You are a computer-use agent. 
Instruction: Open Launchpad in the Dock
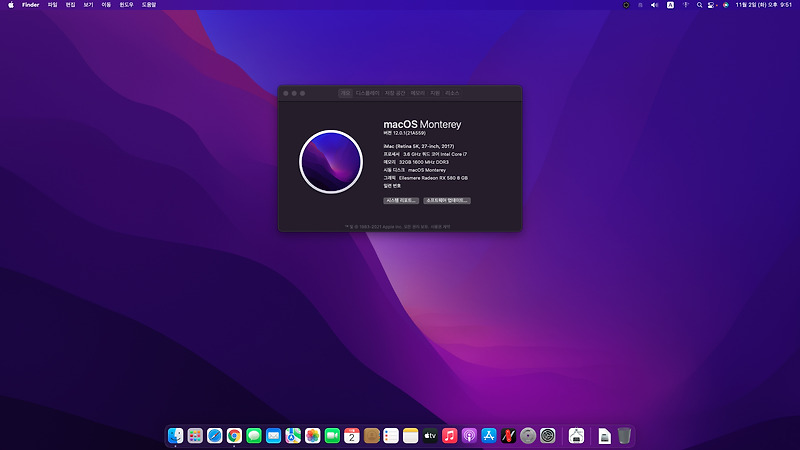(x=195, y=436)
